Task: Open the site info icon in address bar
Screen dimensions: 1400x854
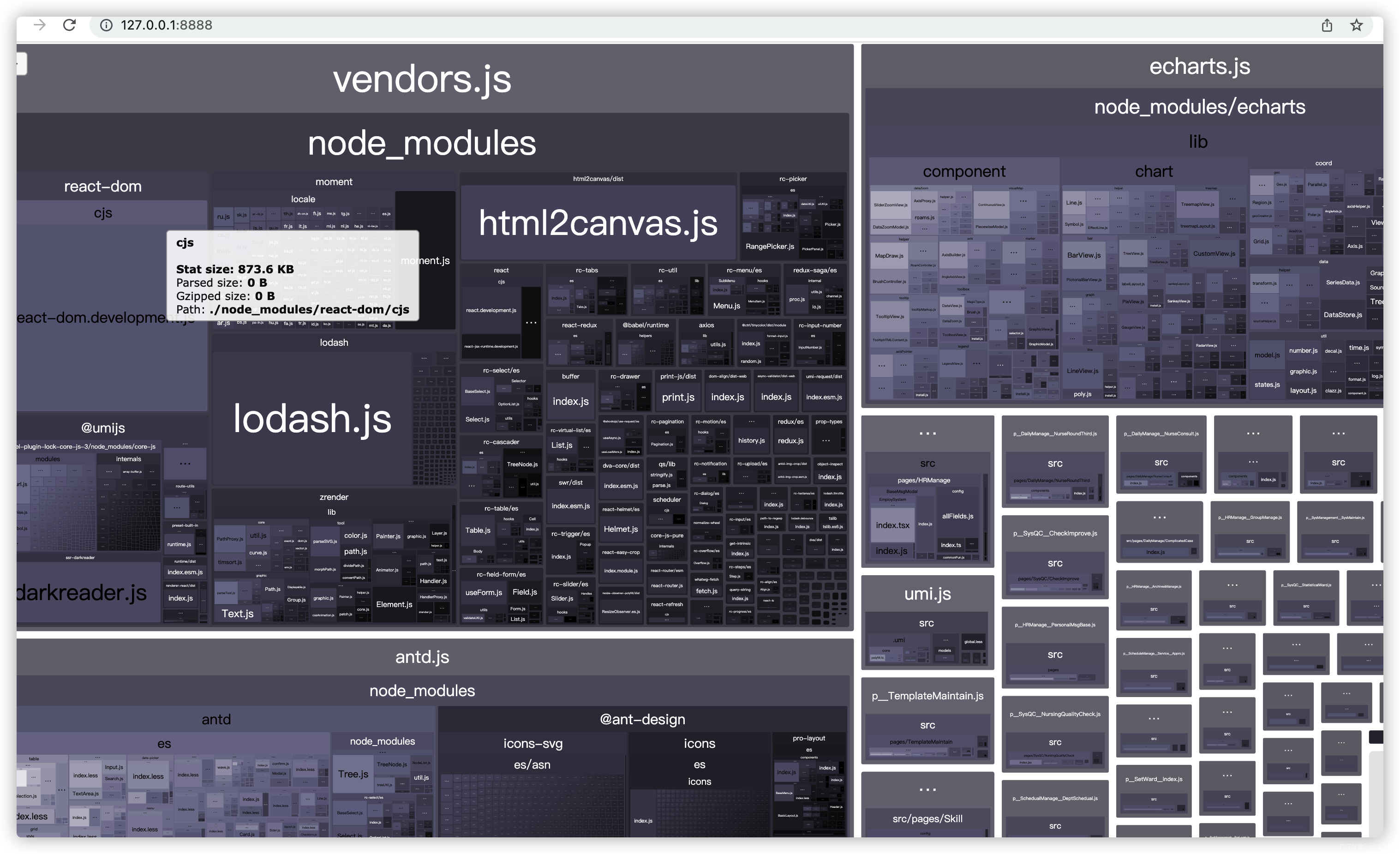Action: click(106, 25)
